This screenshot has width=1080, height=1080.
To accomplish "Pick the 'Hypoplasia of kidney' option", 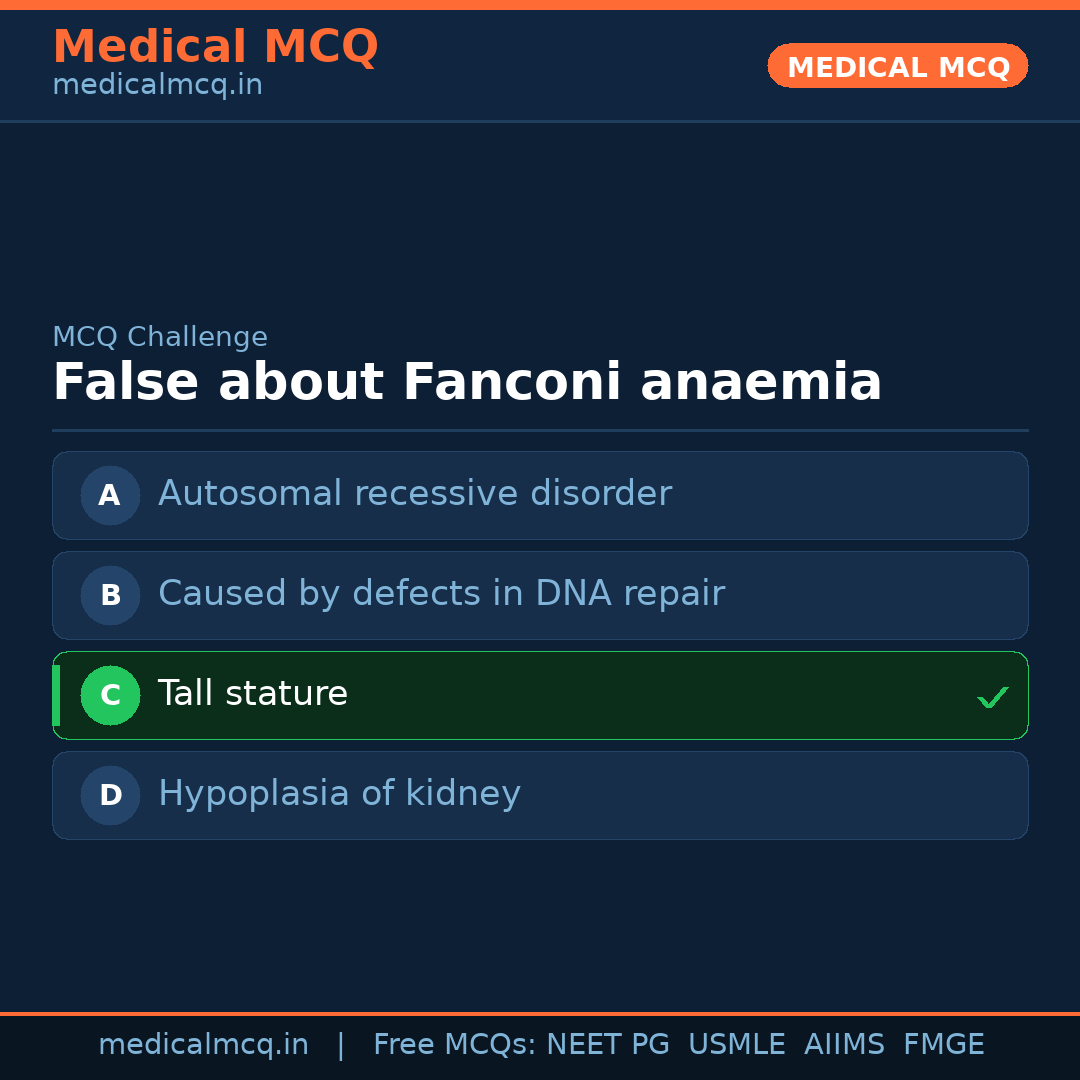I will [x=339, y=794].
